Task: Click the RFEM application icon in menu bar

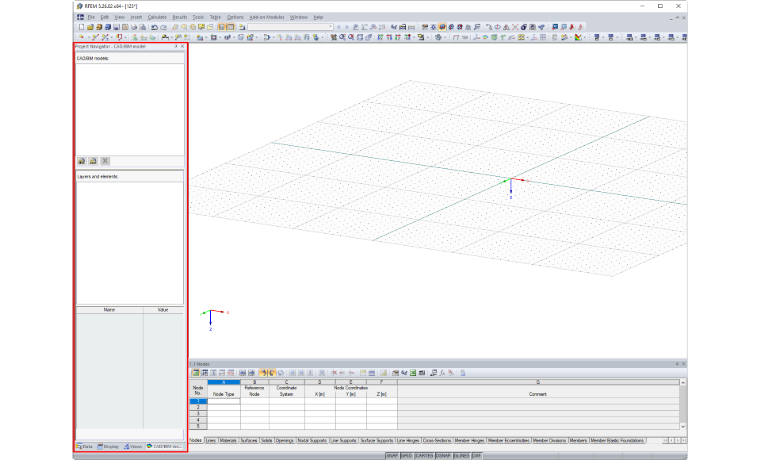Action: tap(80, 17)
